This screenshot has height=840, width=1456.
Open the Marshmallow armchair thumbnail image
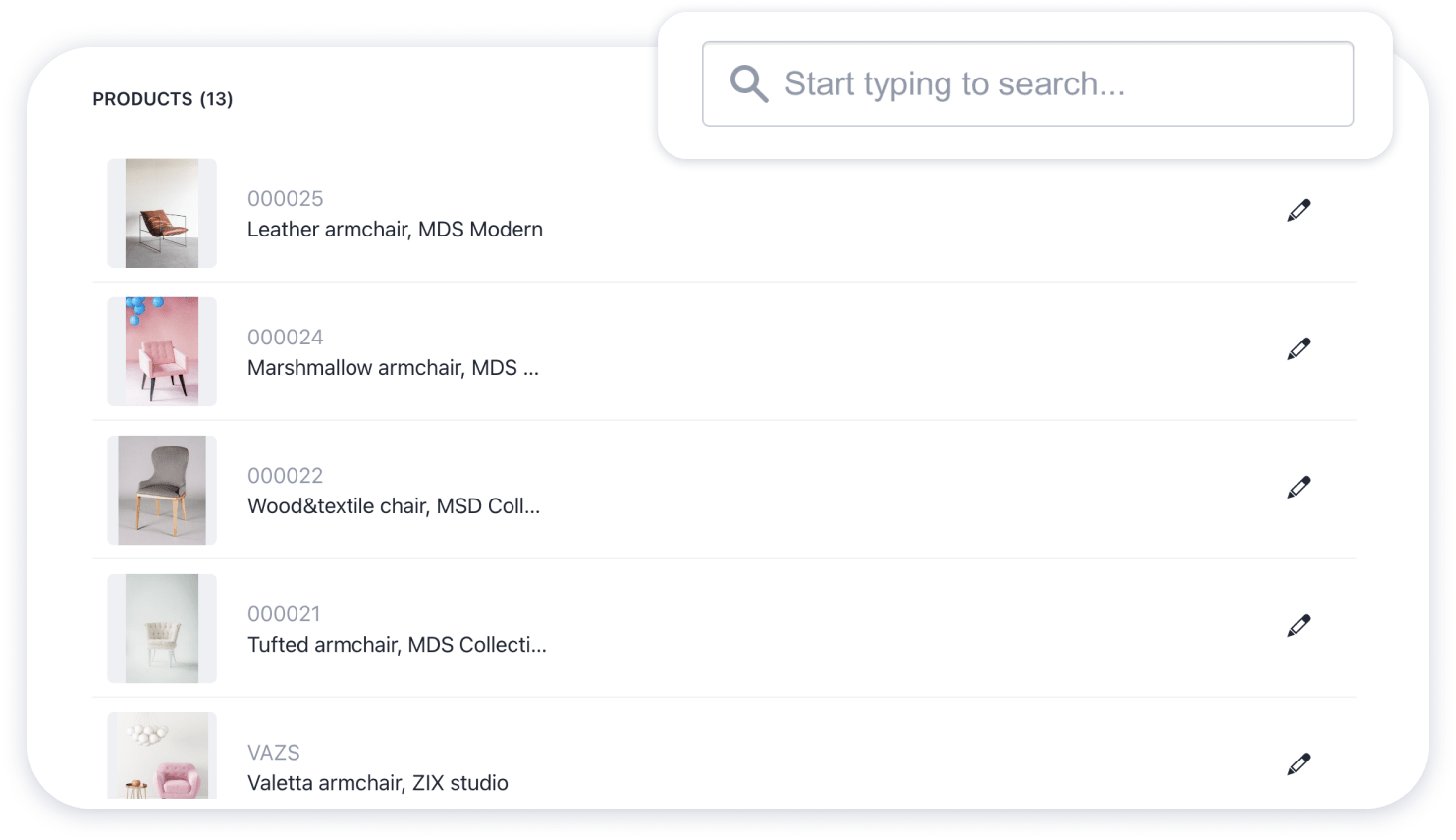pos(162,351)
